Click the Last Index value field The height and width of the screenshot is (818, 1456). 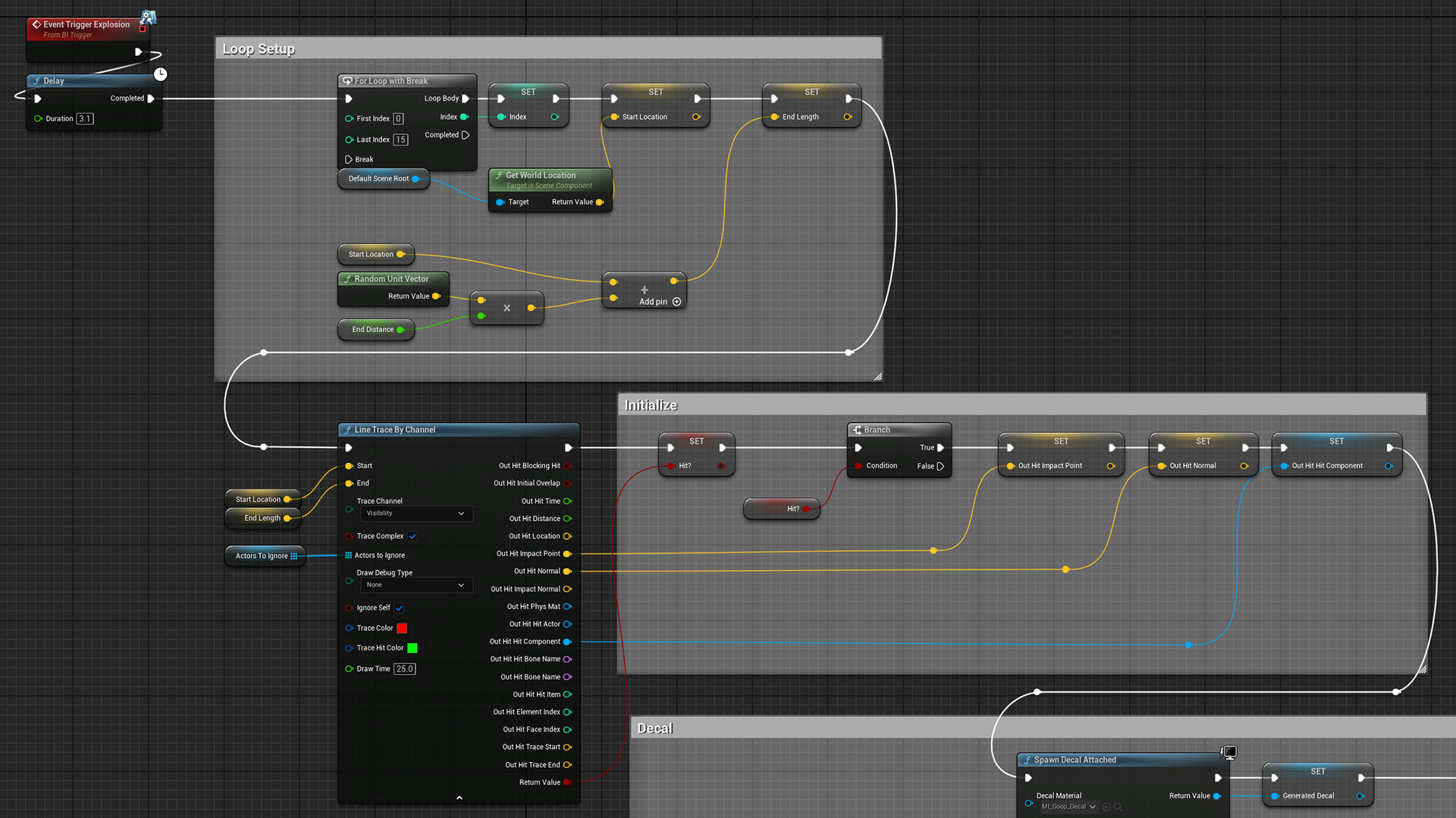coord(400,139)
